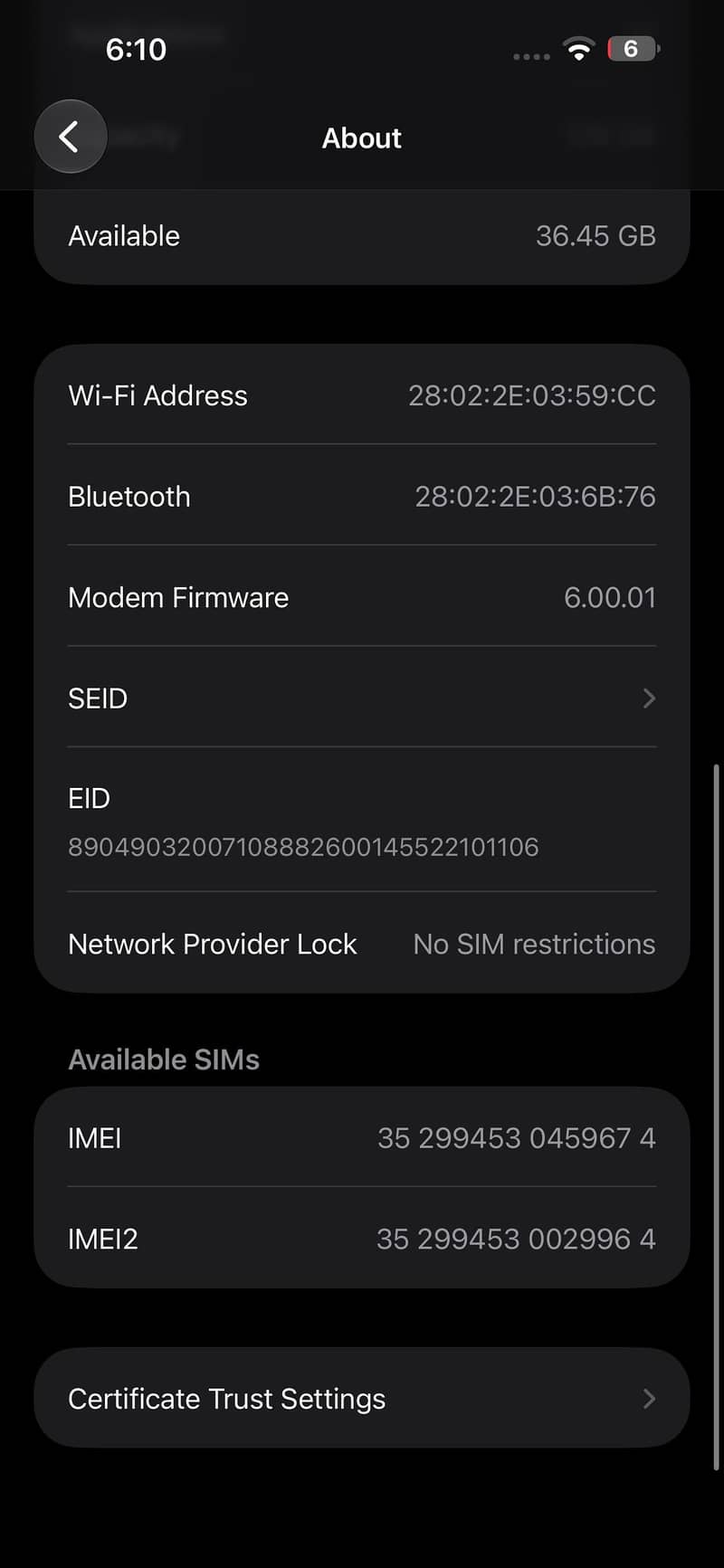Open the SEID row
724x1568 pixels.
(x=362, y=698)
